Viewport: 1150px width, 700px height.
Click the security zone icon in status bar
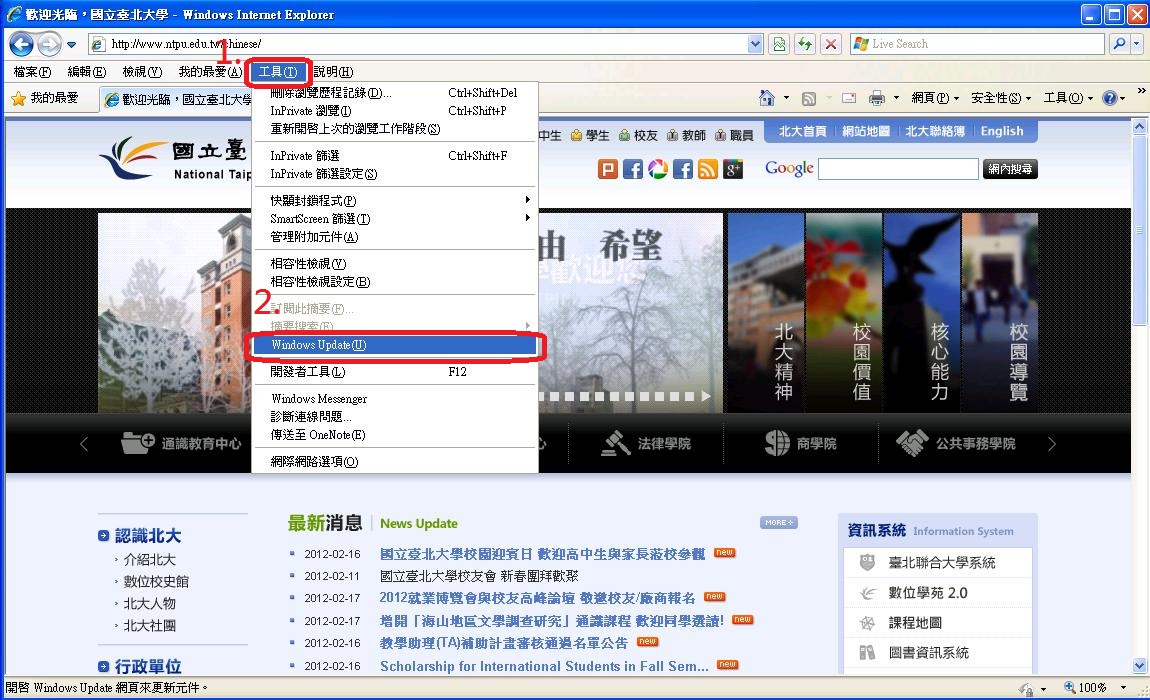click(x=1026, y=688)
